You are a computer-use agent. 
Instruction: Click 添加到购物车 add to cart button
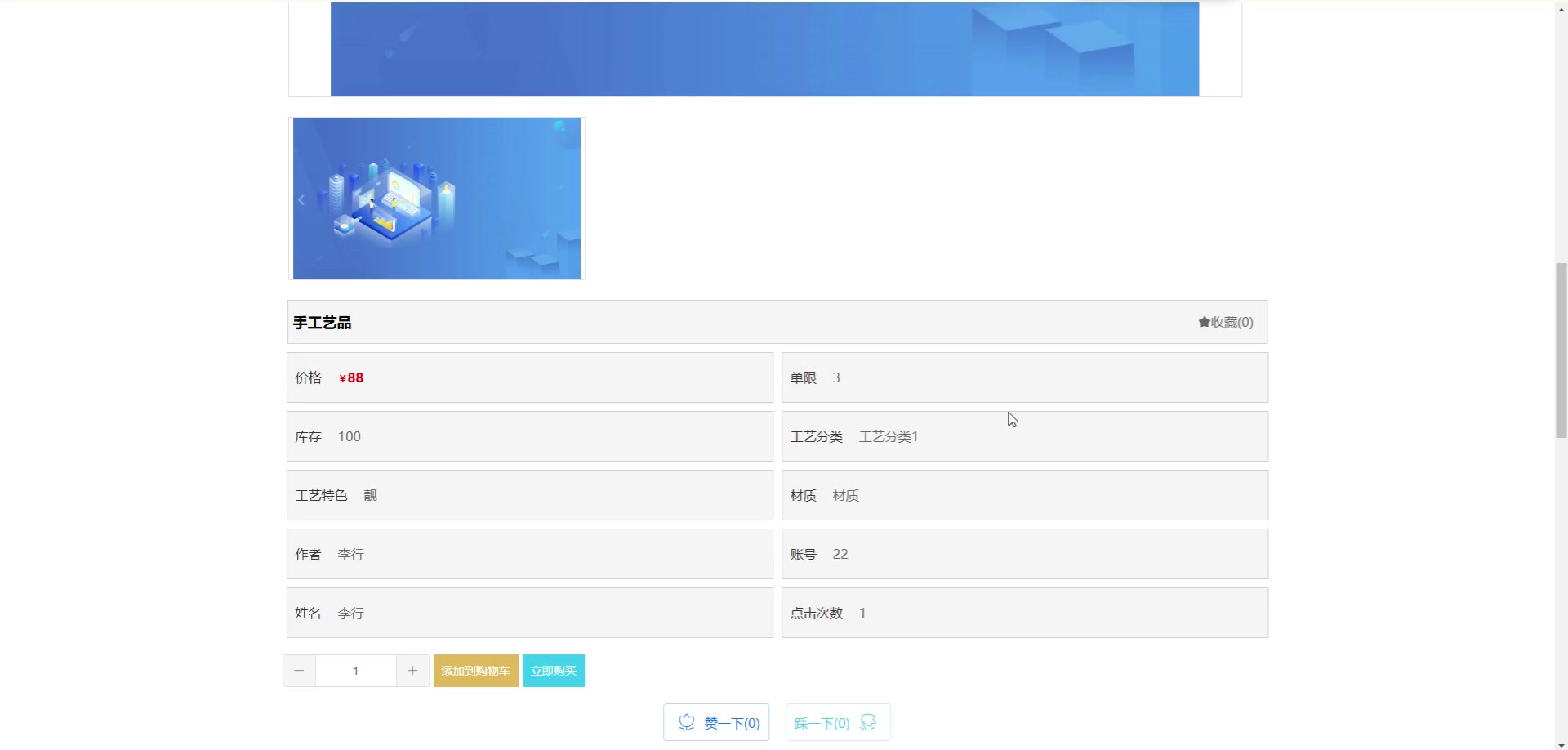tap(476, 671)
